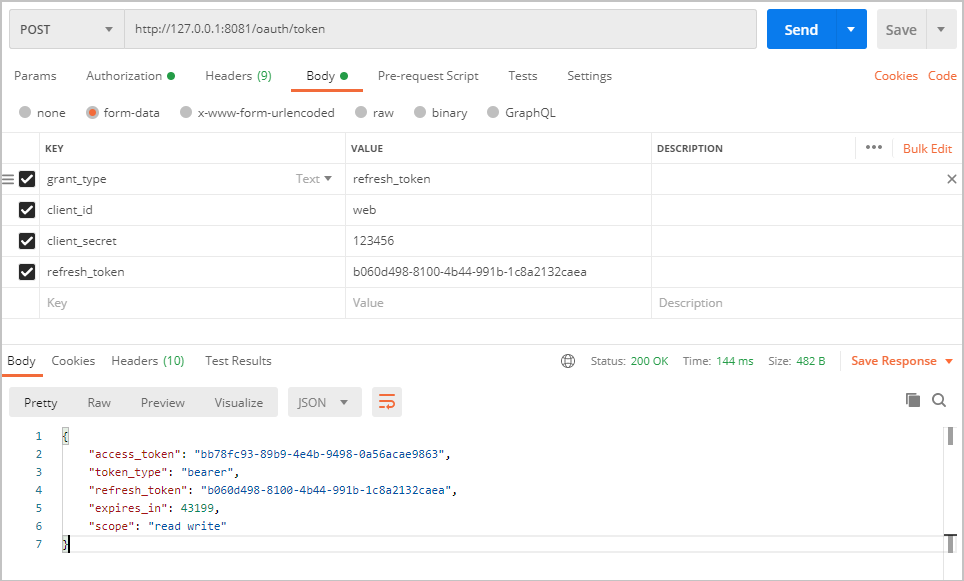964x581 pixels.
Task: Open the request Settings tab
Action: 589,76
